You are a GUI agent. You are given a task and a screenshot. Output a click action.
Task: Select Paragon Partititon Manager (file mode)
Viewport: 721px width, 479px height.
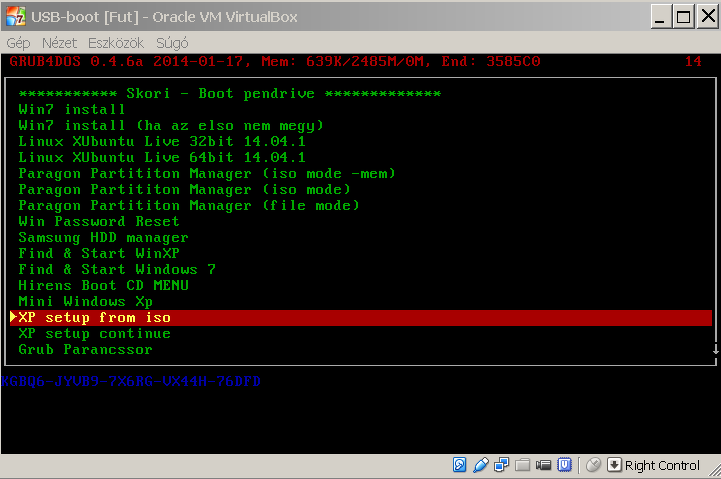189,205
